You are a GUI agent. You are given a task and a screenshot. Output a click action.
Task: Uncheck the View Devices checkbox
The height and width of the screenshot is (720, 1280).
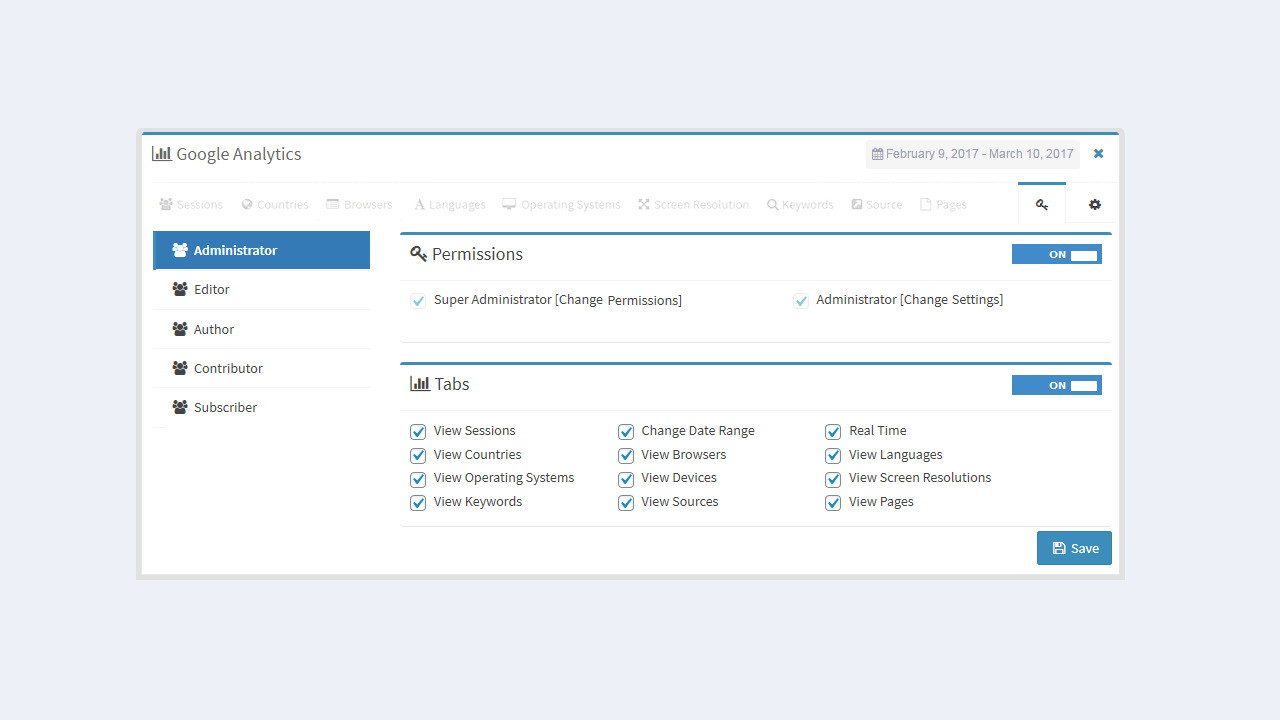[626, 479]
